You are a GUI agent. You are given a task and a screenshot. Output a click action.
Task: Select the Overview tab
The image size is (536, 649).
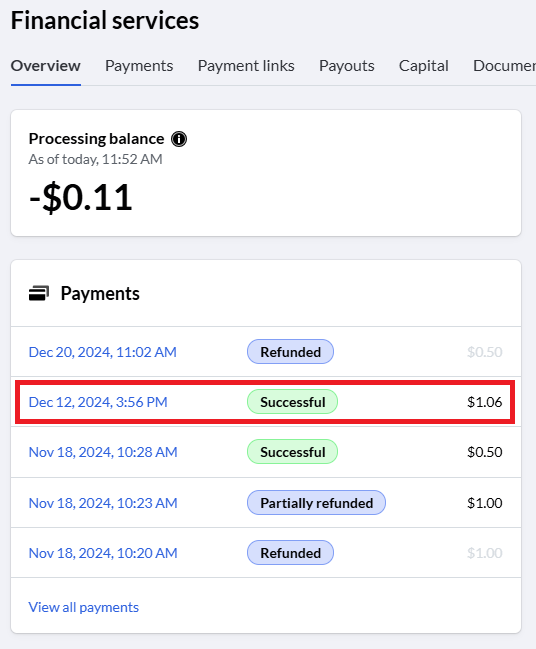coord(46,66)
